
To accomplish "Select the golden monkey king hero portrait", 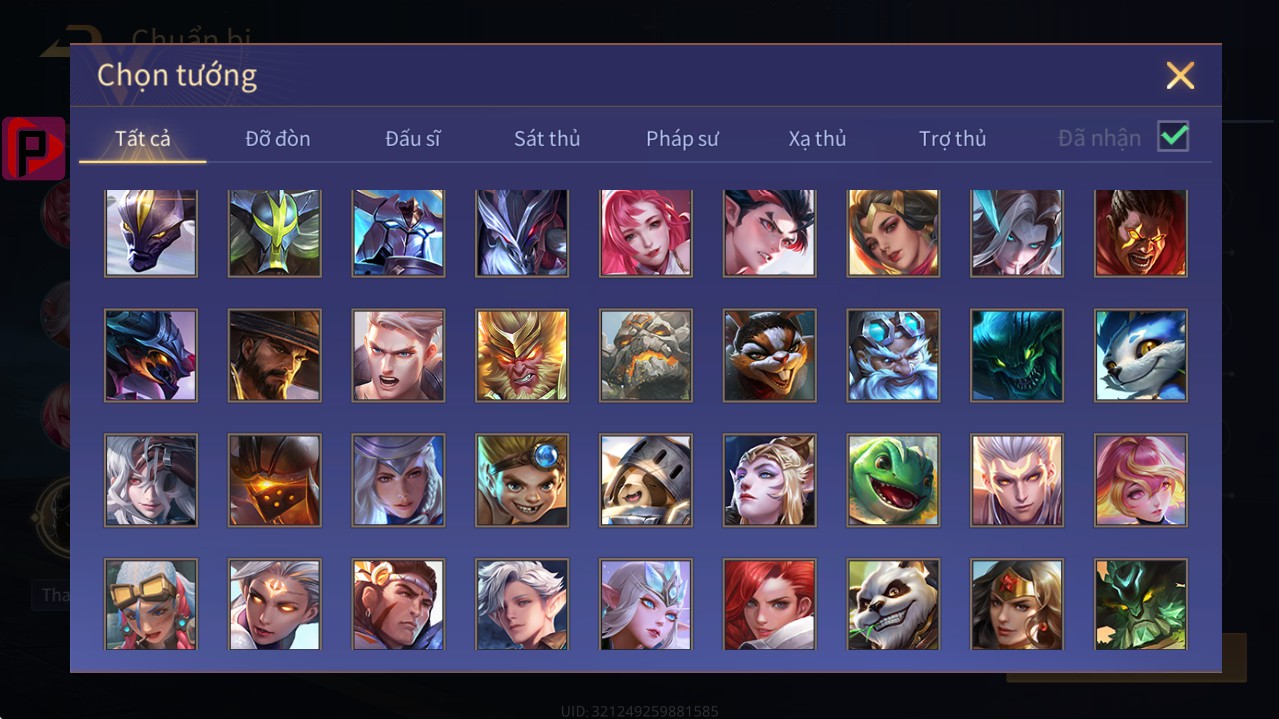I will [x=522, y=356].
